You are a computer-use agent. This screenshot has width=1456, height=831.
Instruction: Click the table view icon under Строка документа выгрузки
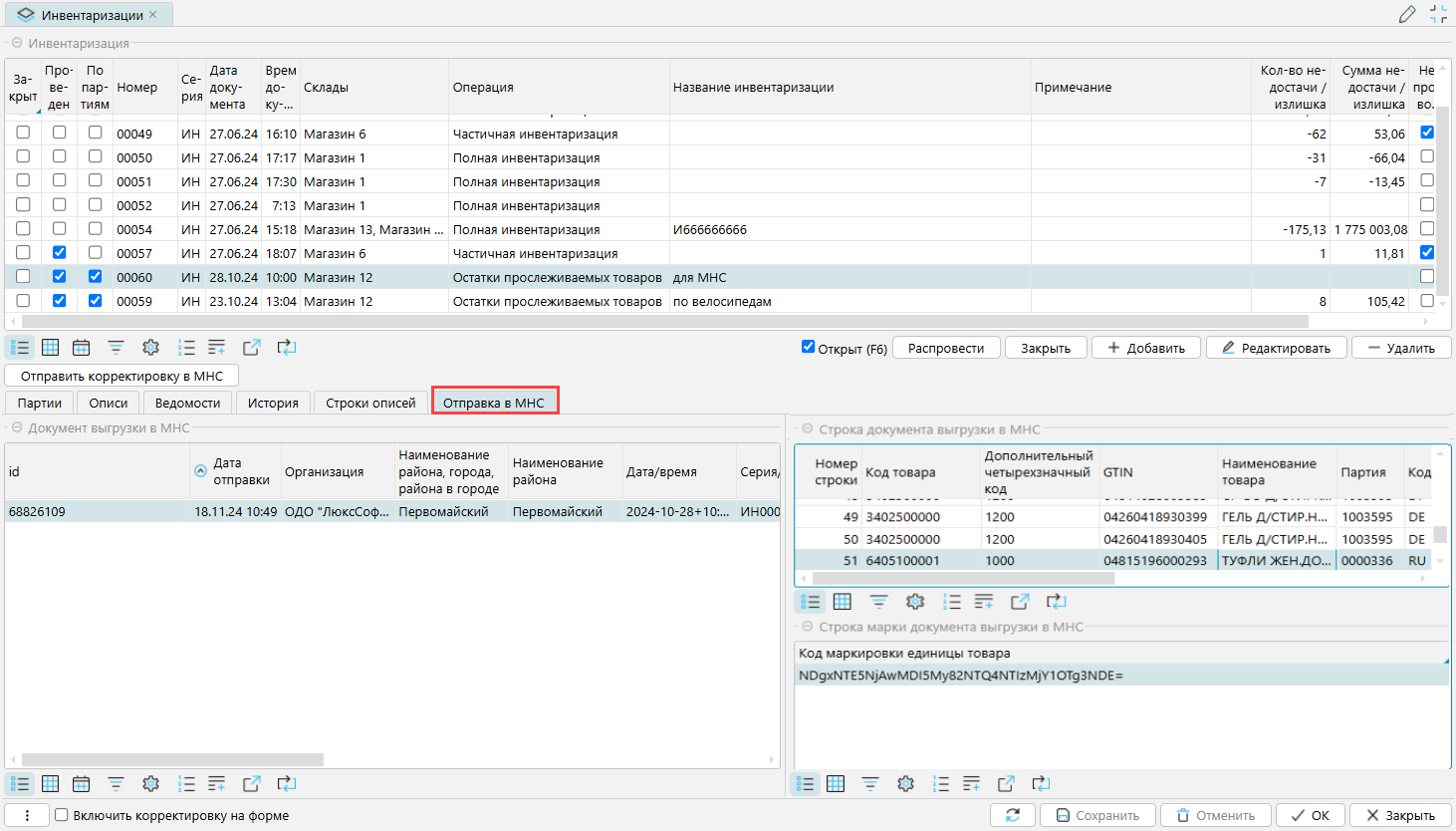[x=842, y=602]
